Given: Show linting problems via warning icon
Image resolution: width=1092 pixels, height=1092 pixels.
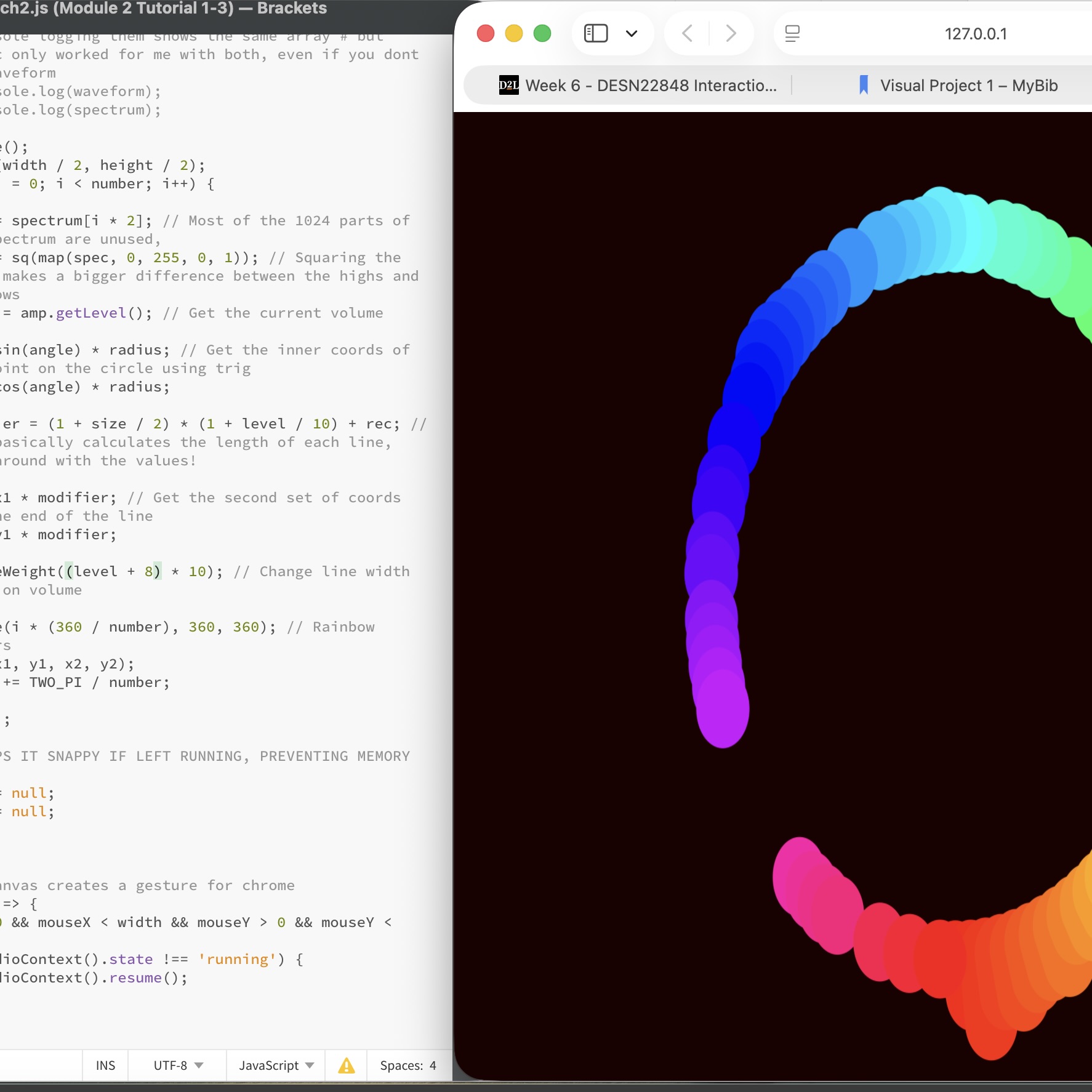Looking at the screenshot, I should click(x=347, y=1066).
